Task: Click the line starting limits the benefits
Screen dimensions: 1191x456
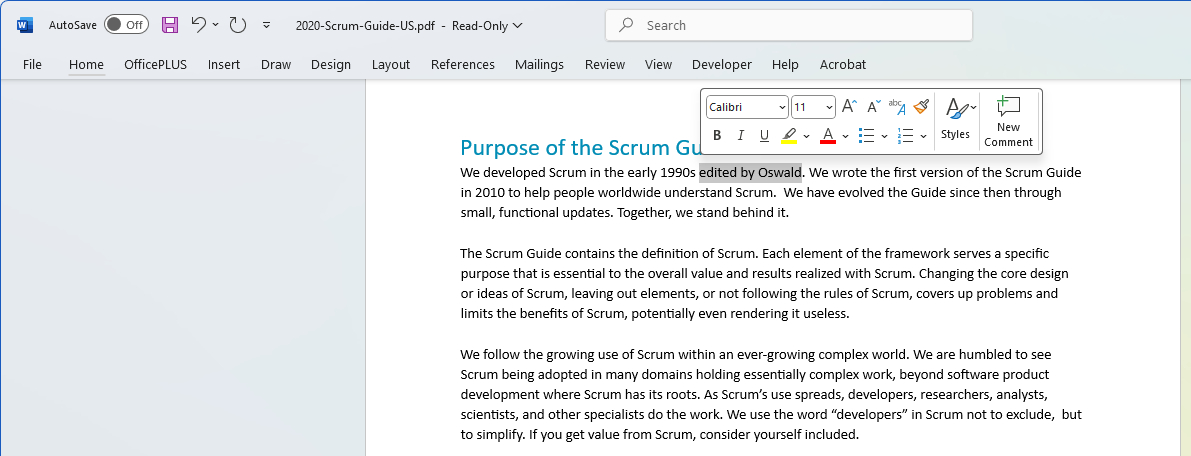Action: 655,313
